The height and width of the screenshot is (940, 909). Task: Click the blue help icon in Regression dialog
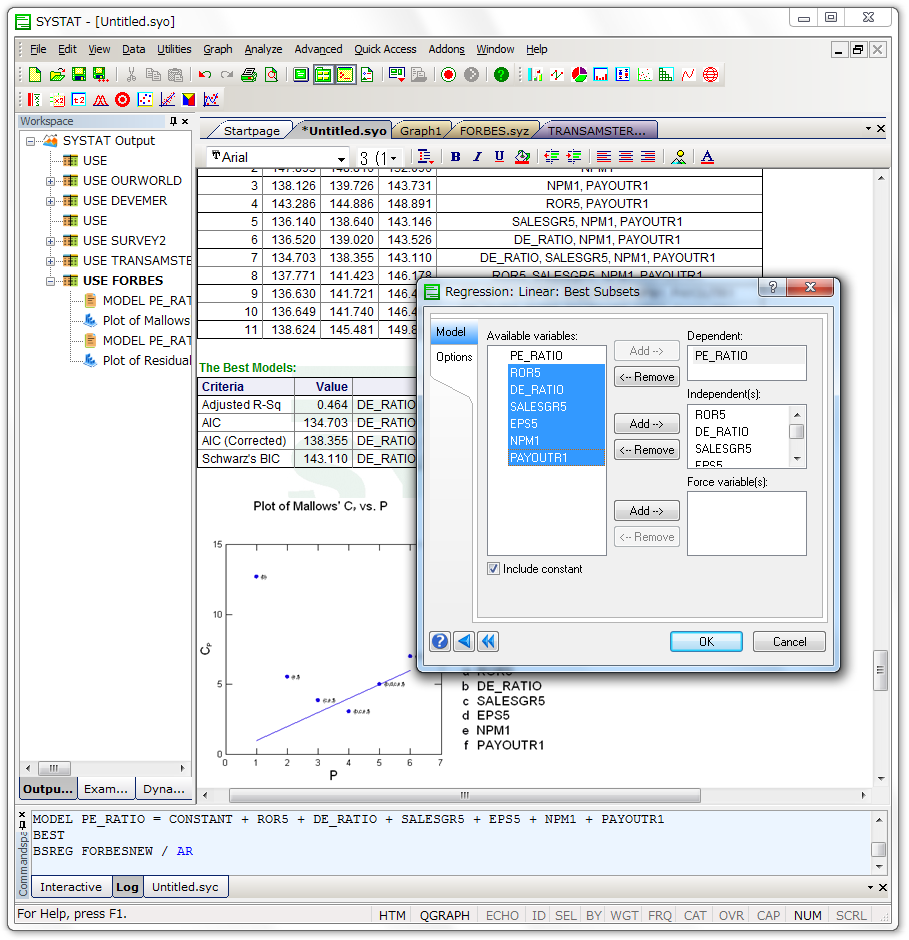(x=440, y=641)
